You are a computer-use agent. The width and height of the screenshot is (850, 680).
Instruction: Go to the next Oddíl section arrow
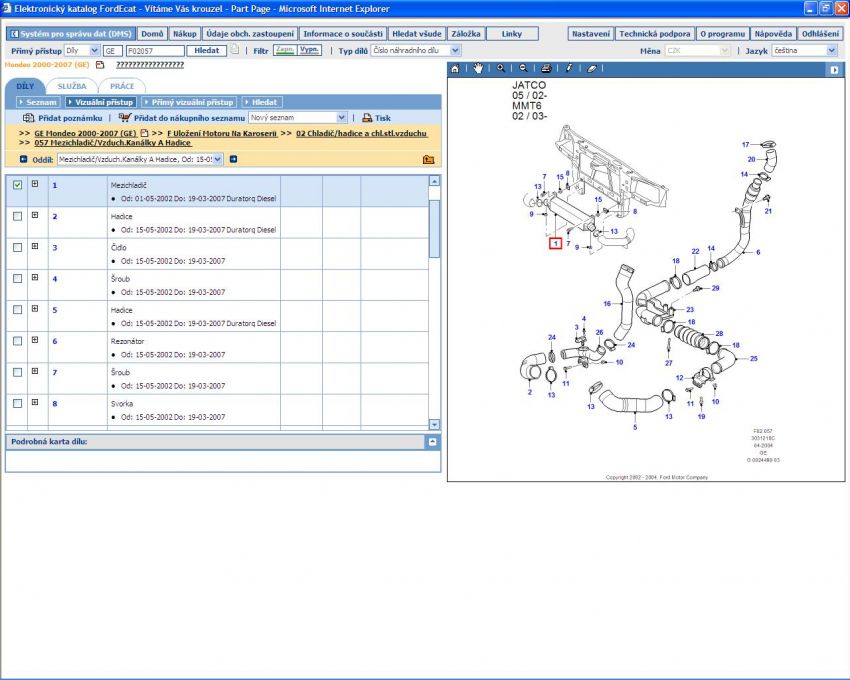(233, 159)
